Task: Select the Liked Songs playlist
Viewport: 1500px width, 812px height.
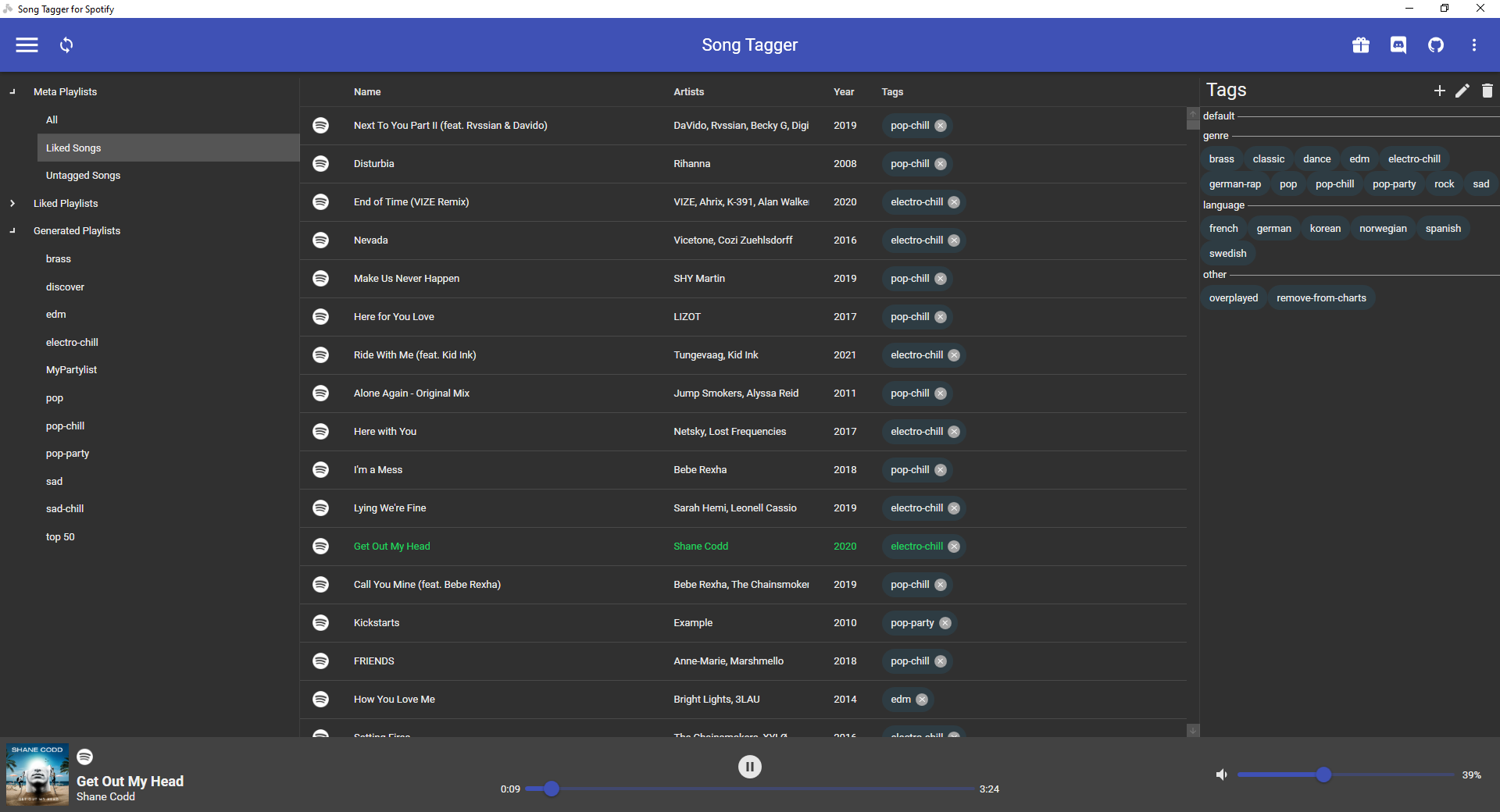Action: (168, 148)
